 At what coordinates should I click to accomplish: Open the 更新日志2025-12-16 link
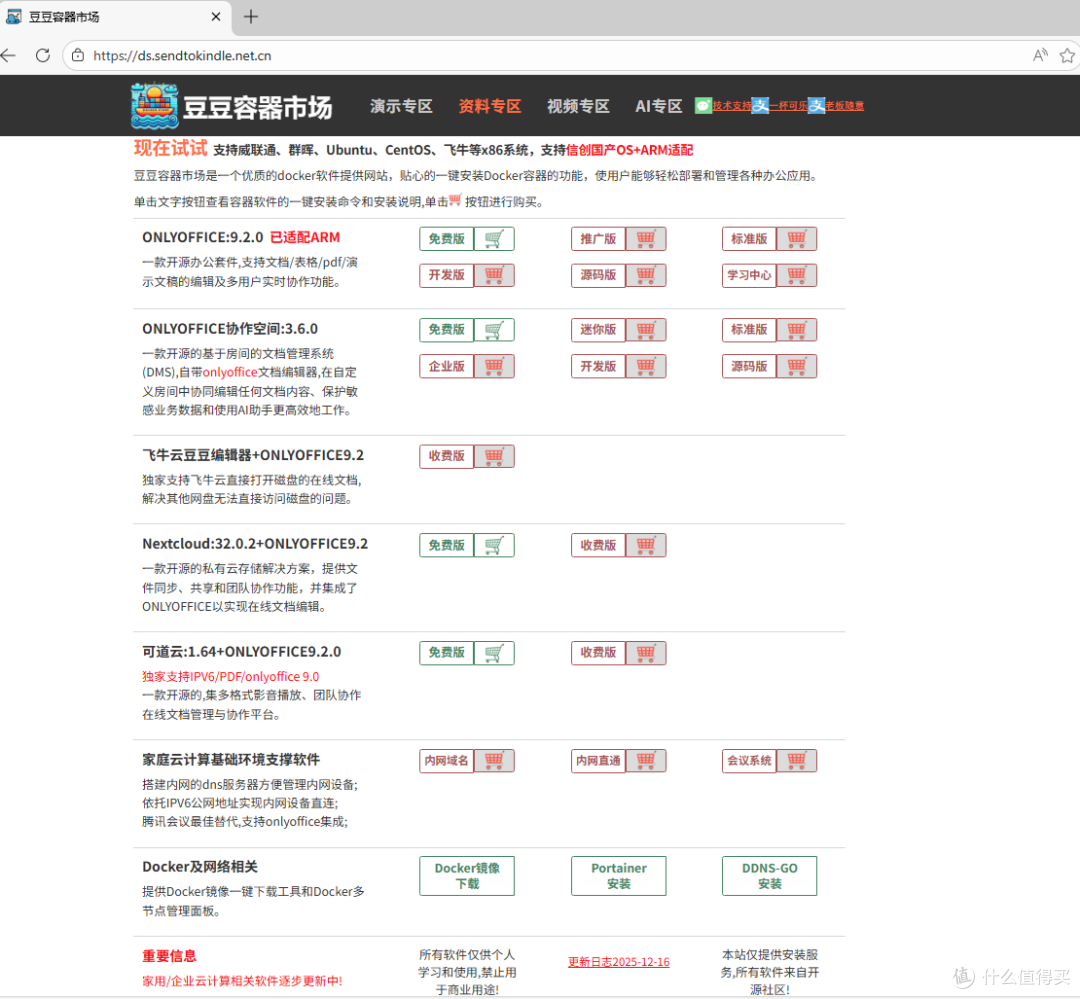619,962
